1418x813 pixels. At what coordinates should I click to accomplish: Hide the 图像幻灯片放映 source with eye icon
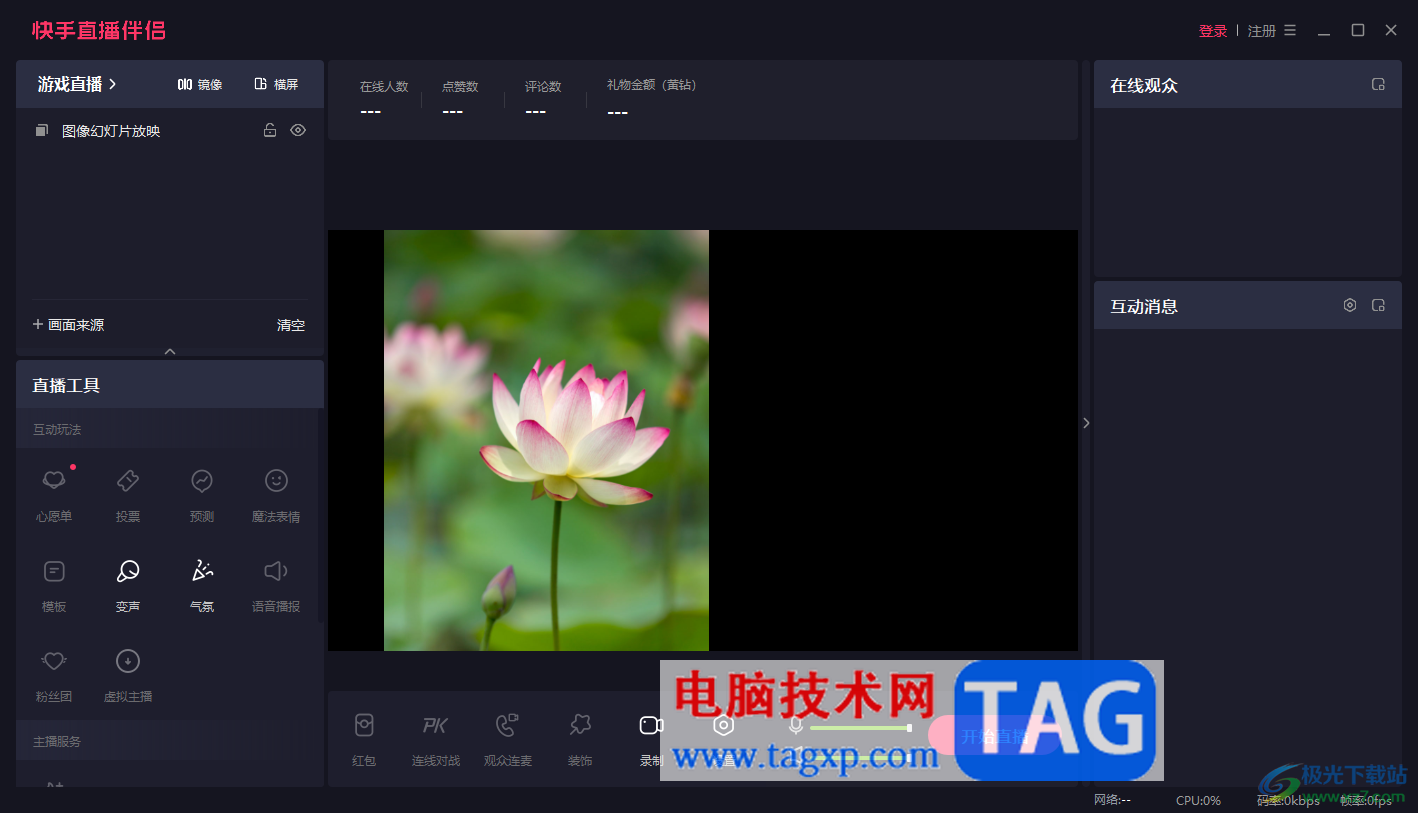click(298, 130)
